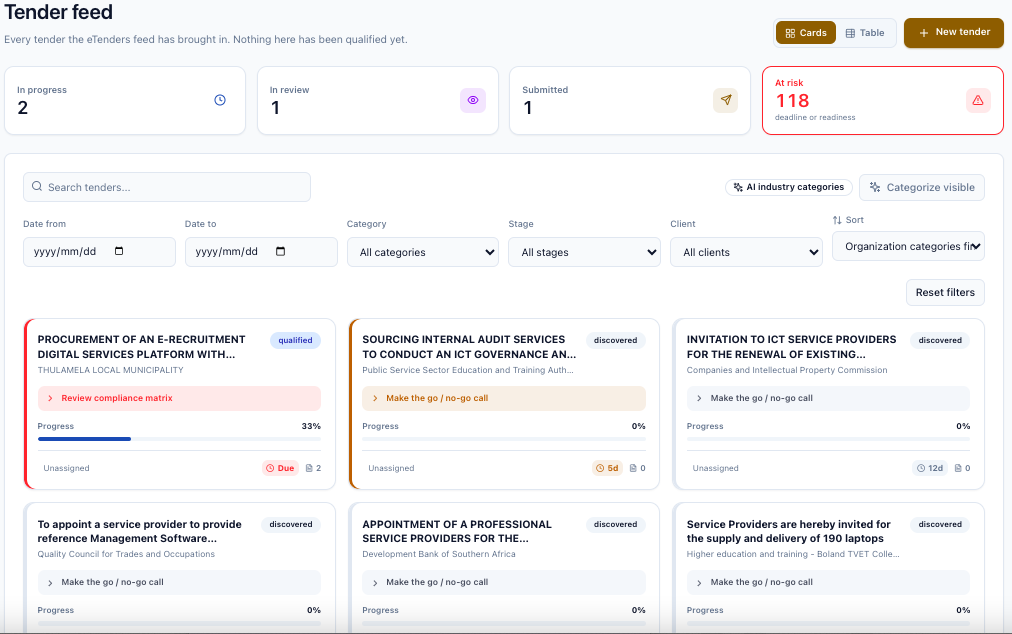The width and height of the screenshot is (1012, 634).
Task: Click the qualified status badge
Action: coord(296,340)
